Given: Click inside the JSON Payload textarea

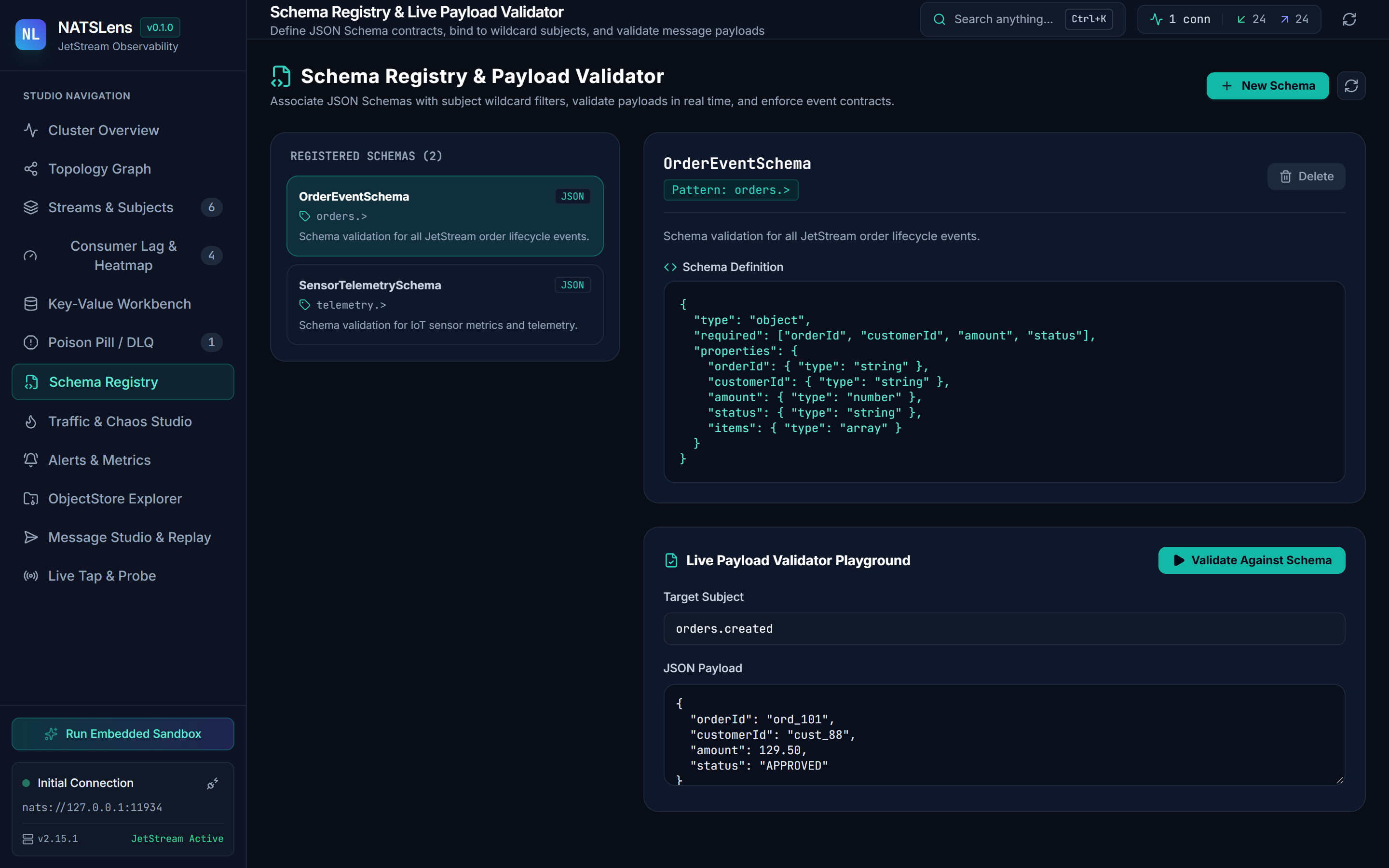Looking at the screenshot, I should point(1004,734).
